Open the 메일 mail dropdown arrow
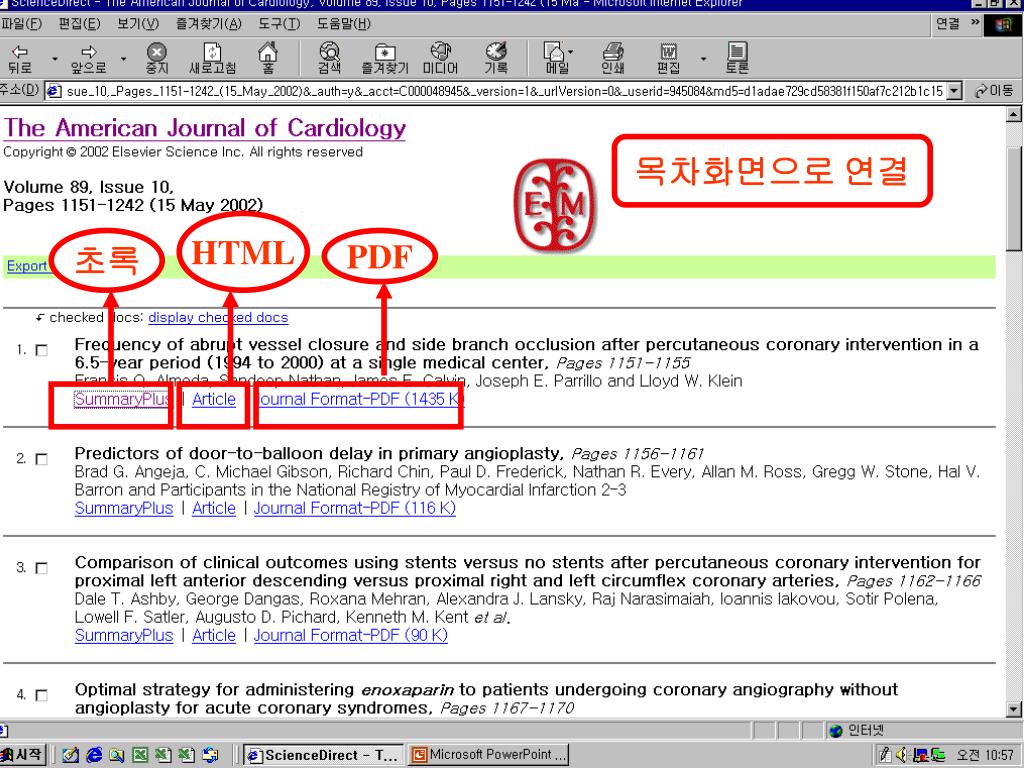Viewport: 1024px width, 768px height. point(571,51)
